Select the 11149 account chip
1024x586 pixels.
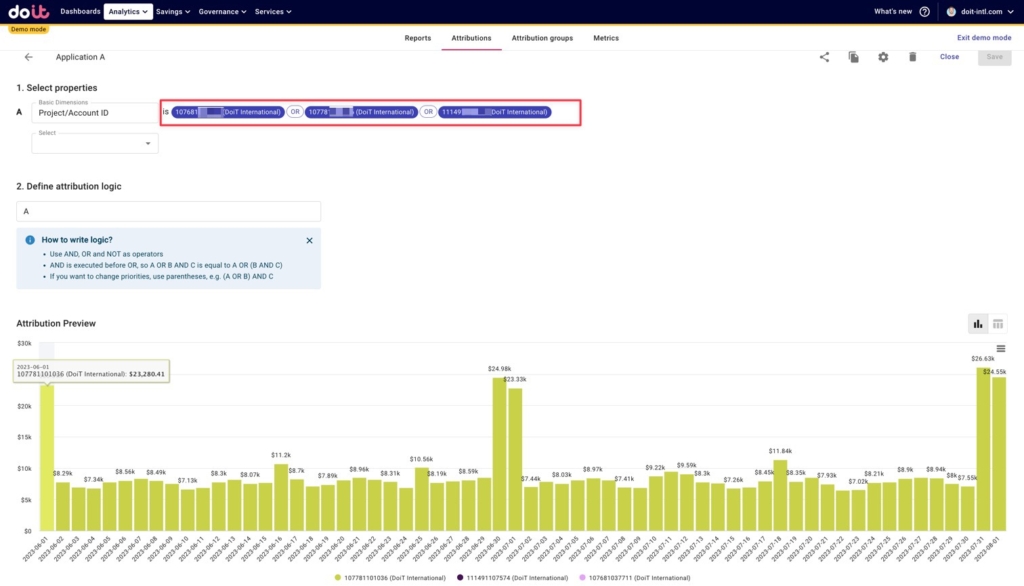494,112
